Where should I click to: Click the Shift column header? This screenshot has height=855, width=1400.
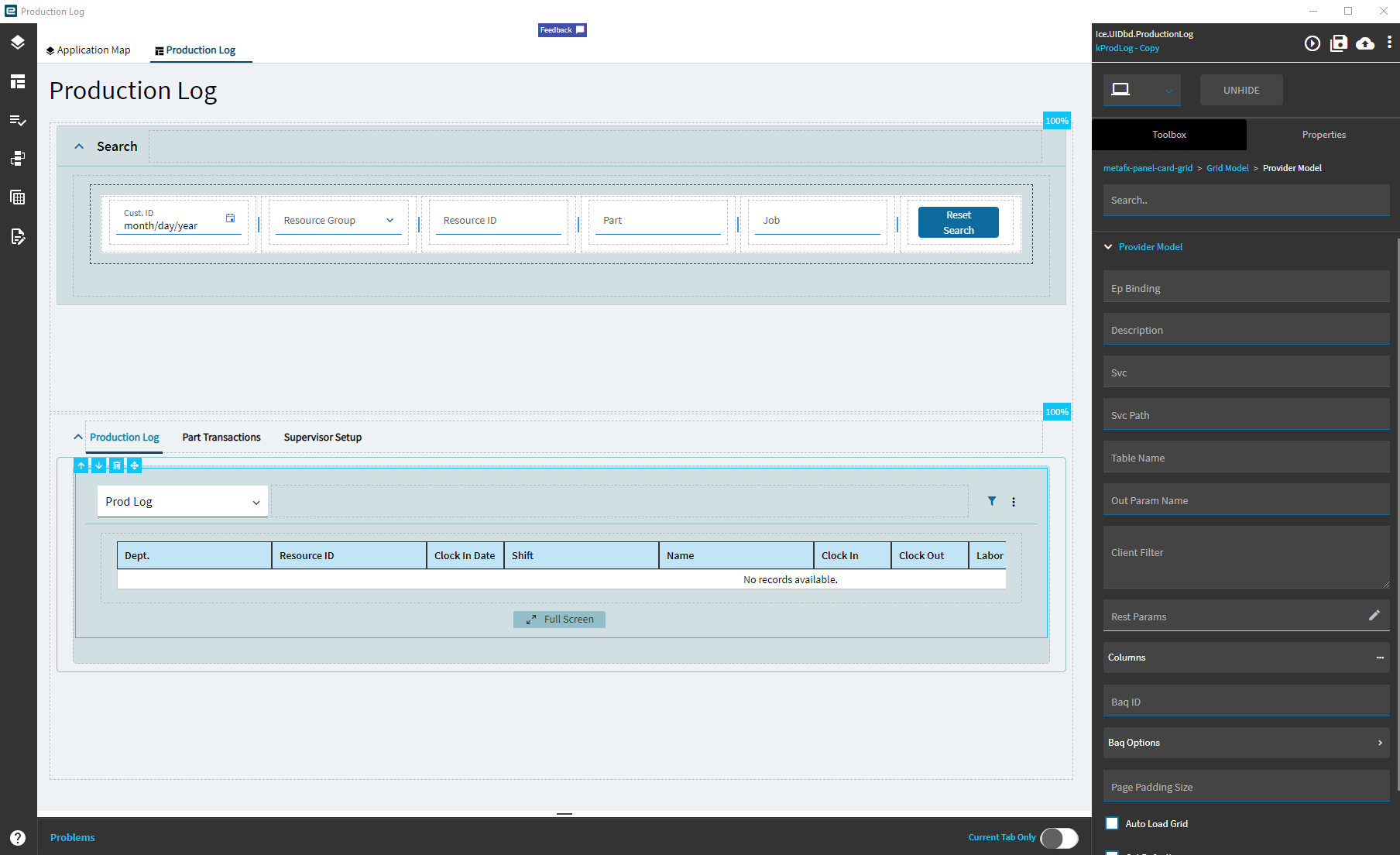coord(581,555)
